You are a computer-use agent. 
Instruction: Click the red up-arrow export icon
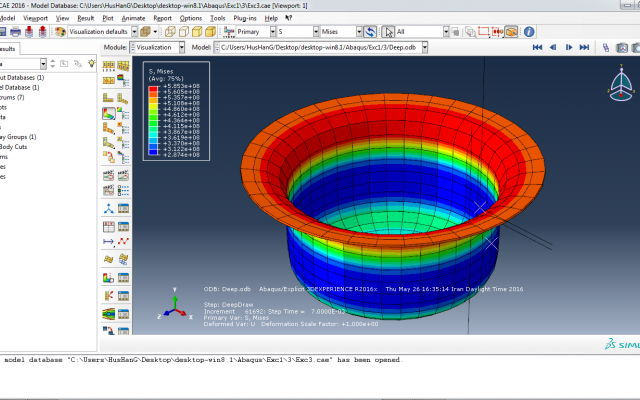(x=42, y=31)
